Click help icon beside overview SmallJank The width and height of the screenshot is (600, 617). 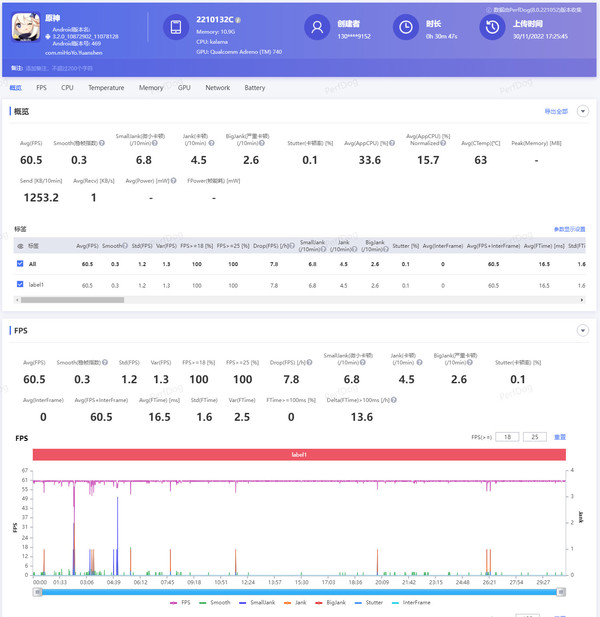click(x=155, y=143)
